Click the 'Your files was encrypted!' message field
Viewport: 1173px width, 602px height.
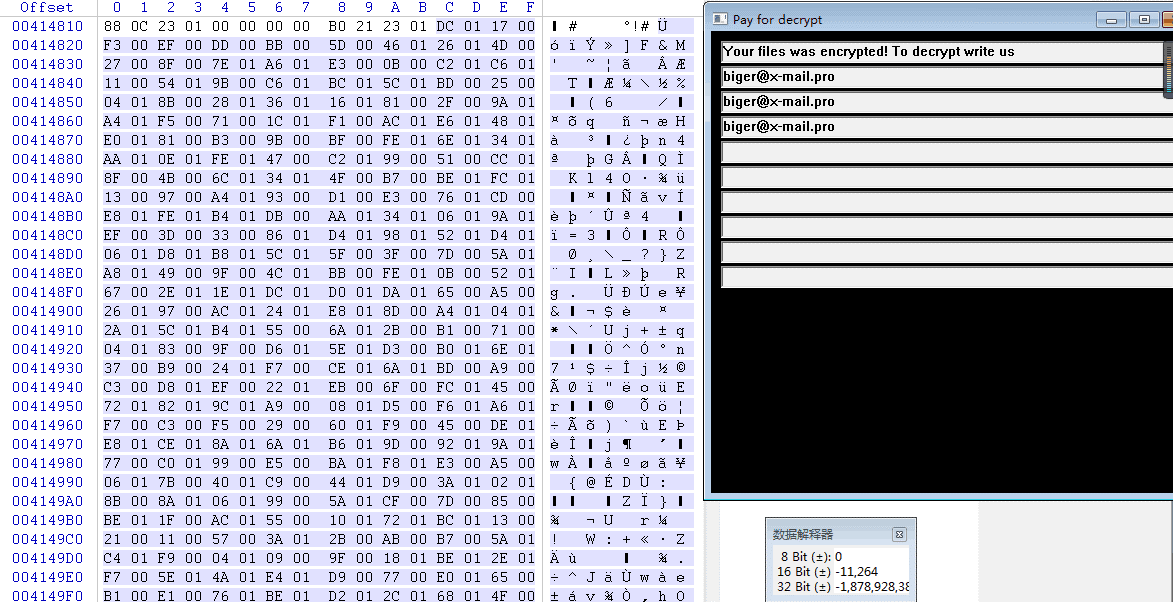[944, 52]
